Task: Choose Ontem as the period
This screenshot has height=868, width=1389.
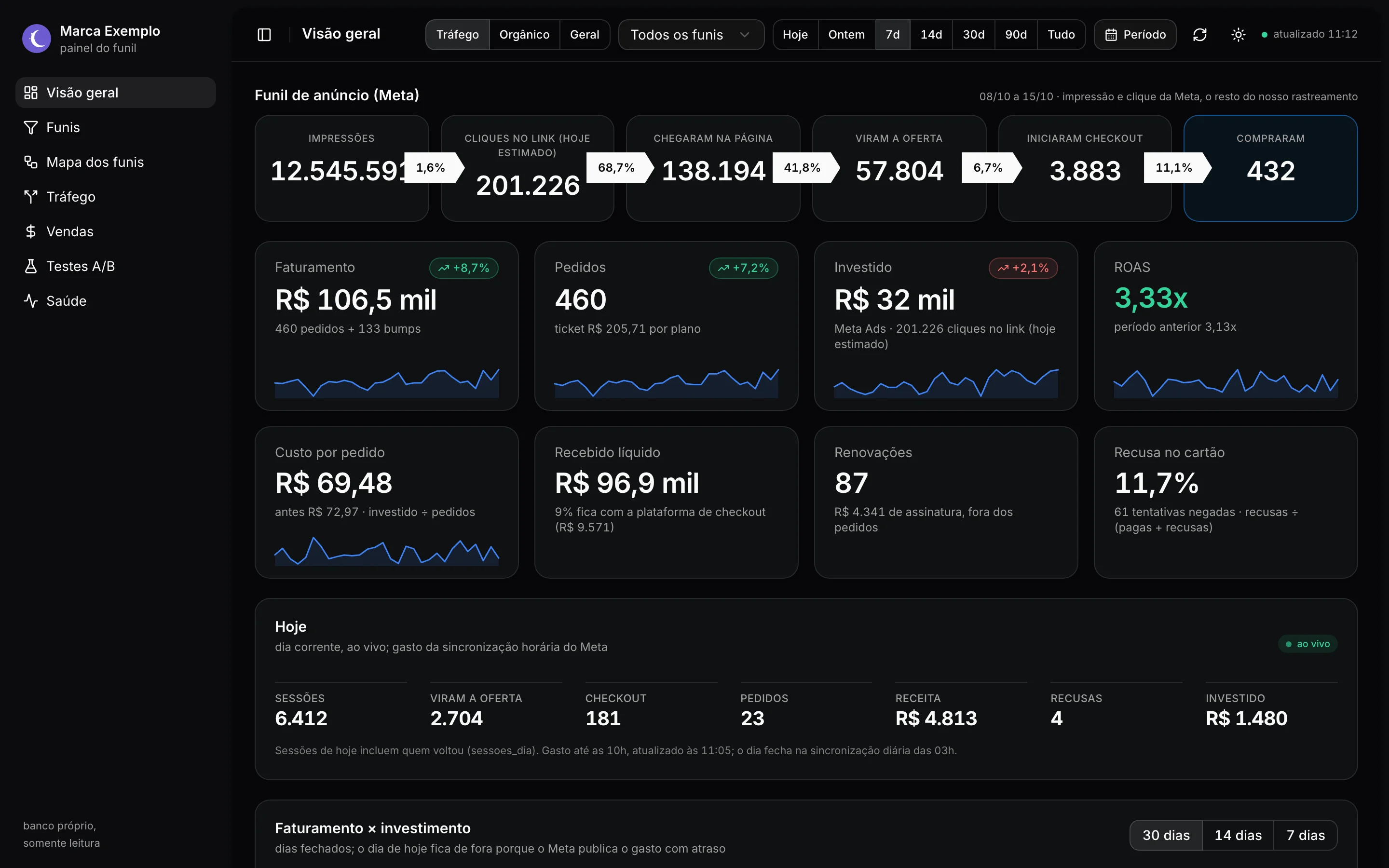Action: (846, 35)
